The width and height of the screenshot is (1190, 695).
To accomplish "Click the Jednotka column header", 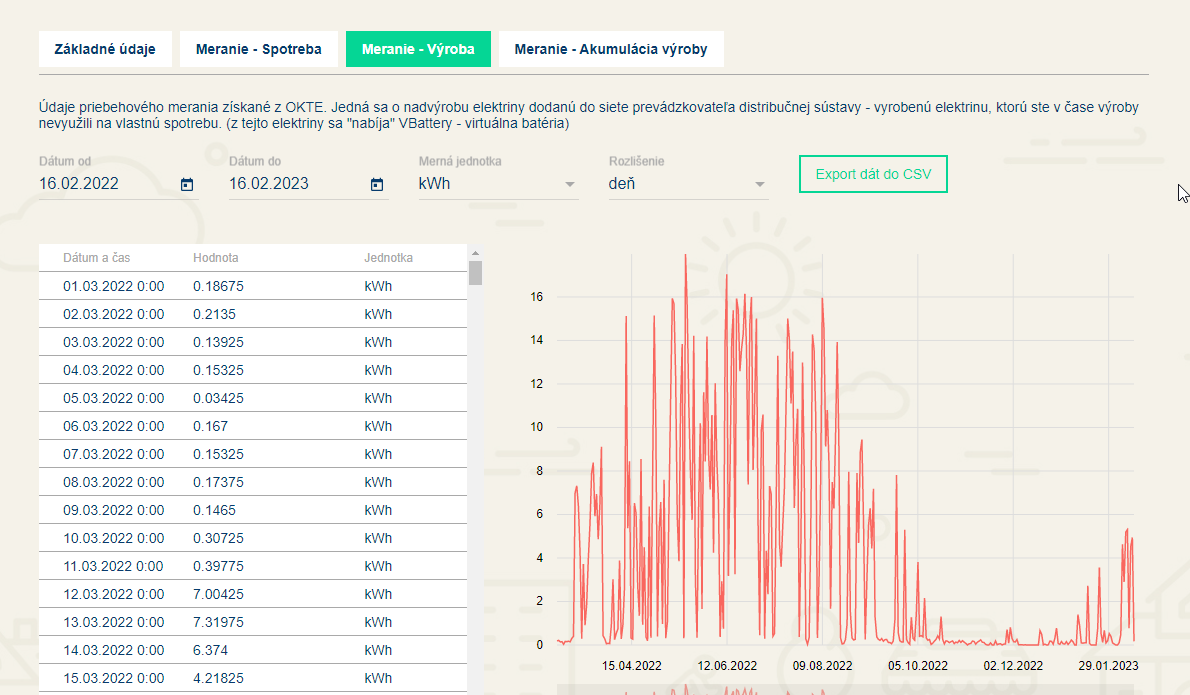I will tap(389, 258).
